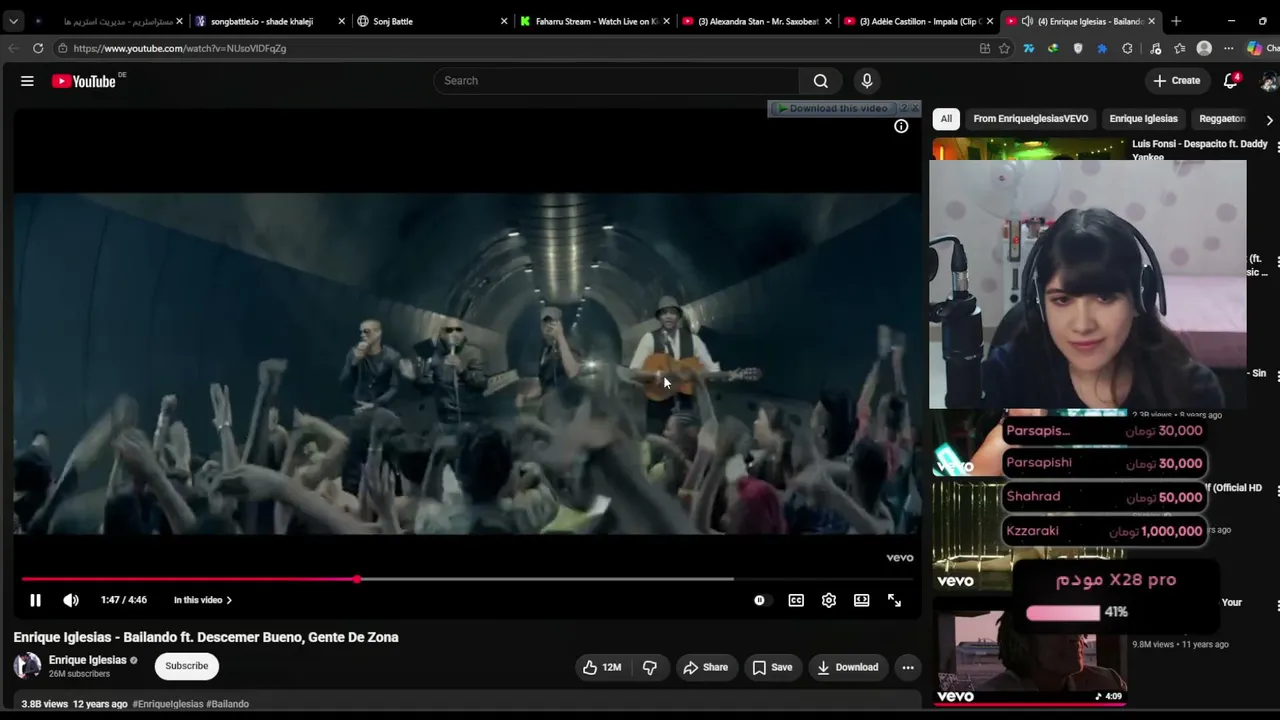Click the search magnifier button
The image size is (1280, 720).
[x=821, y=81]
